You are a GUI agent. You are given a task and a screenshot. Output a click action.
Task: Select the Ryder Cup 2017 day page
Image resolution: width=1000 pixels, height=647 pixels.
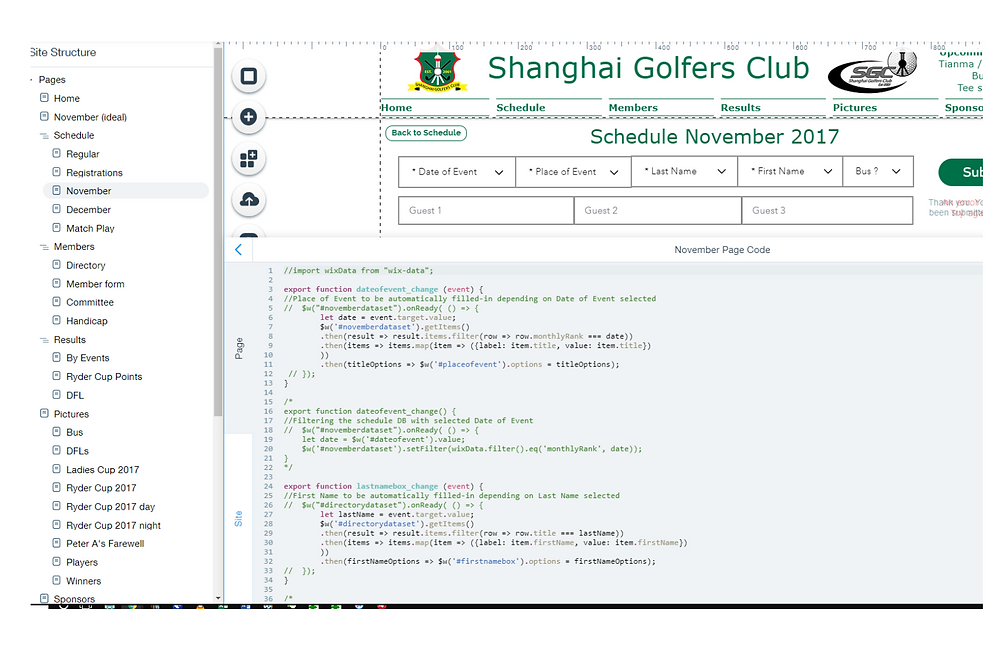click(x=110, y=507)
